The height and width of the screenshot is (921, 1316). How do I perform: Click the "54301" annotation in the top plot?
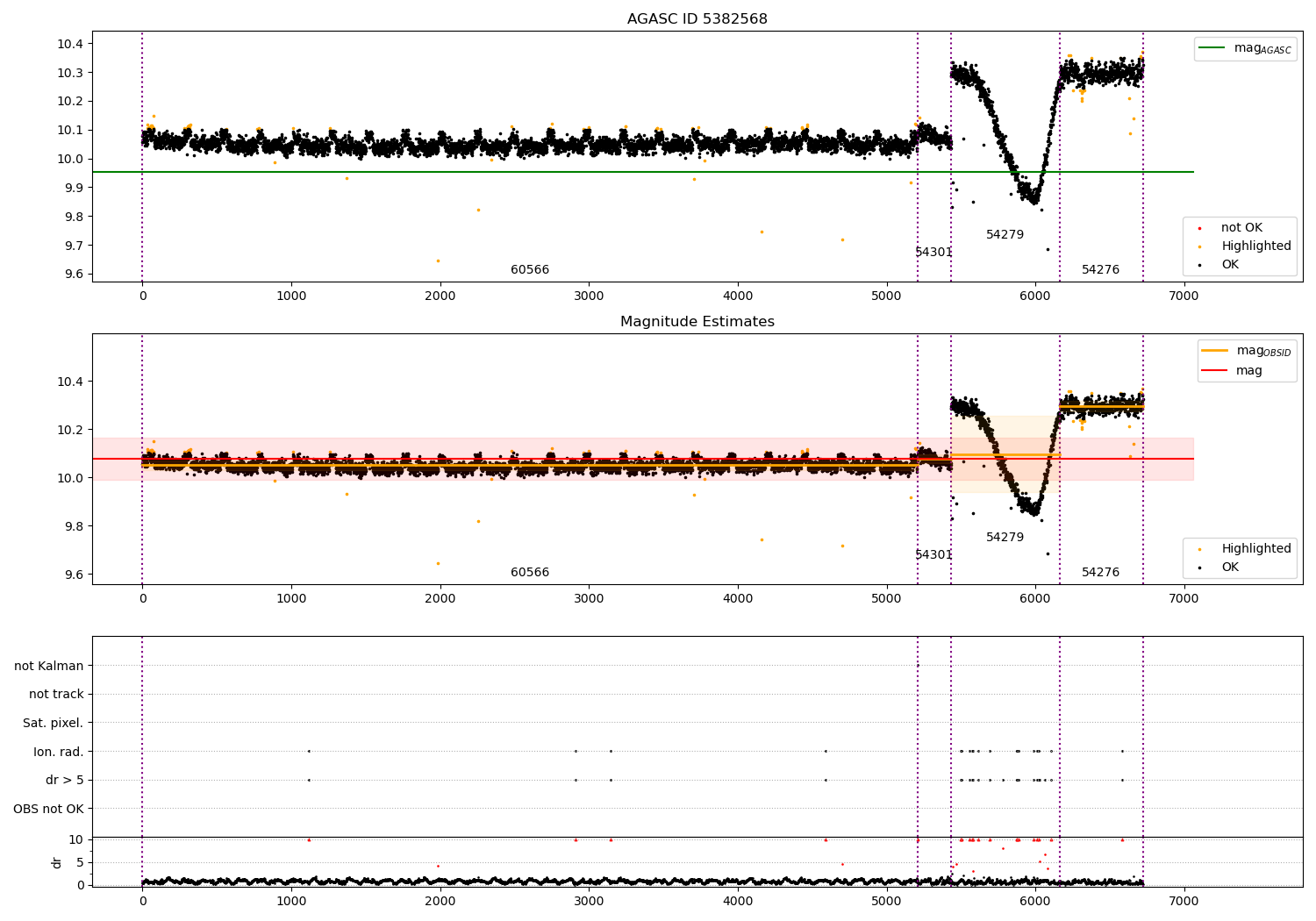coord(933,253)
